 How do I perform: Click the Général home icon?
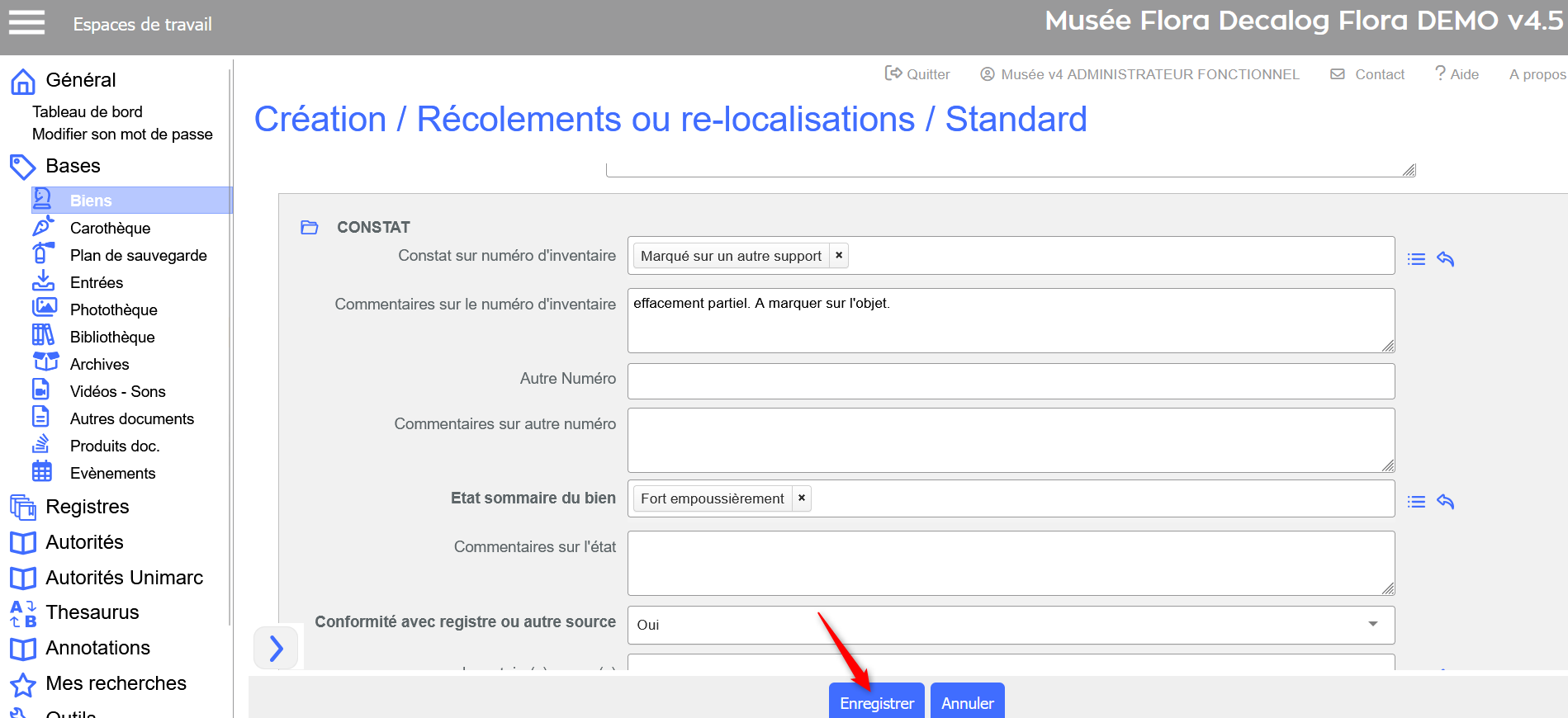click(22, 81)
